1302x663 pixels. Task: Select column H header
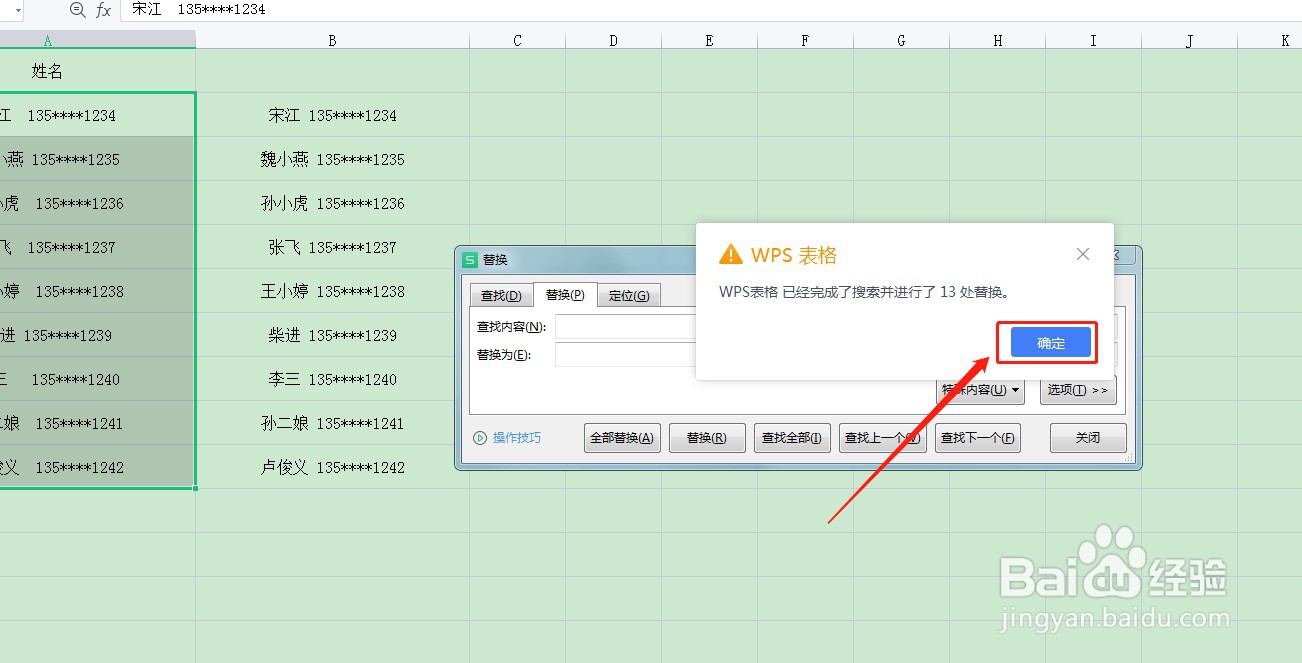coord(997,40)
